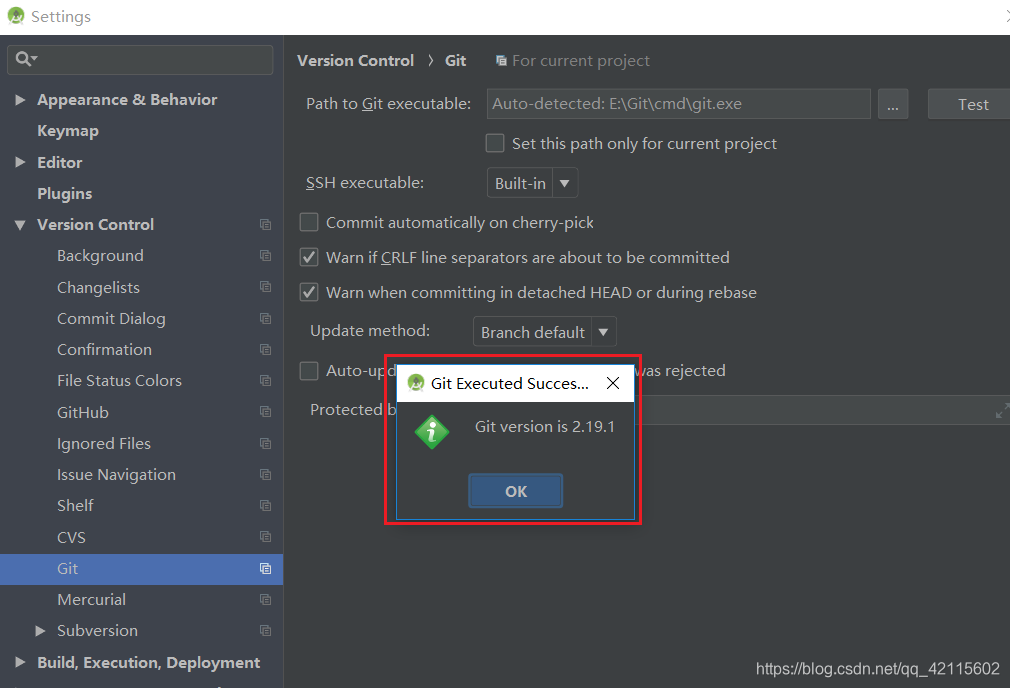Enable Commit automatically on cherry-pick
Screen dimensions: 1010x688
[309, 222]
